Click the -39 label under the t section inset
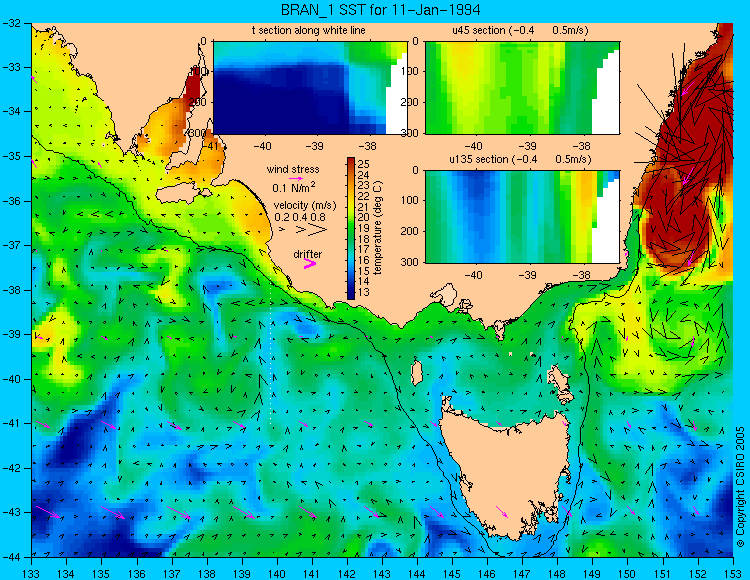 [314, 146]
